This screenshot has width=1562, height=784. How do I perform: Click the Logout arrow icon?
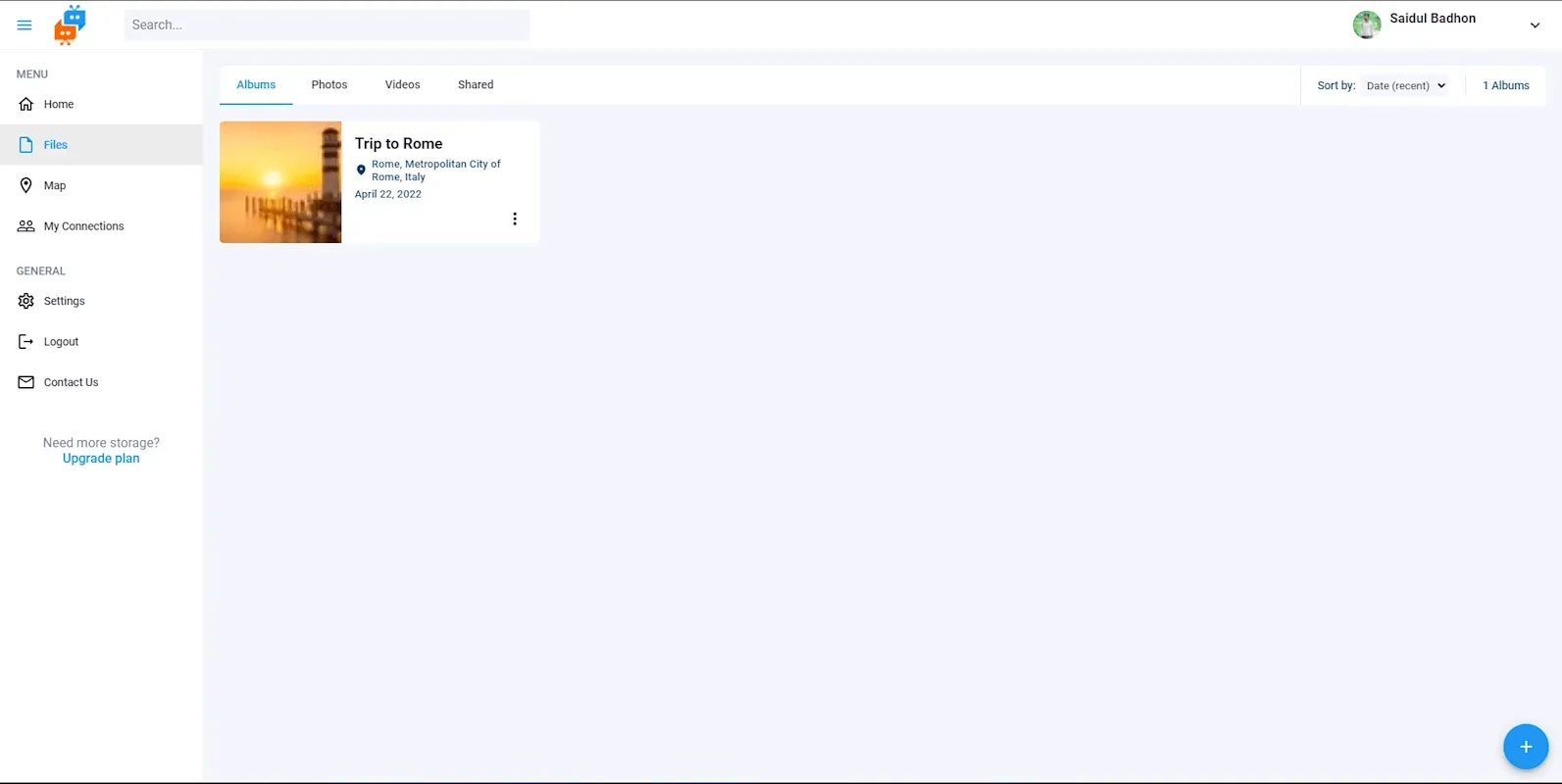click(x=26, y=342)
